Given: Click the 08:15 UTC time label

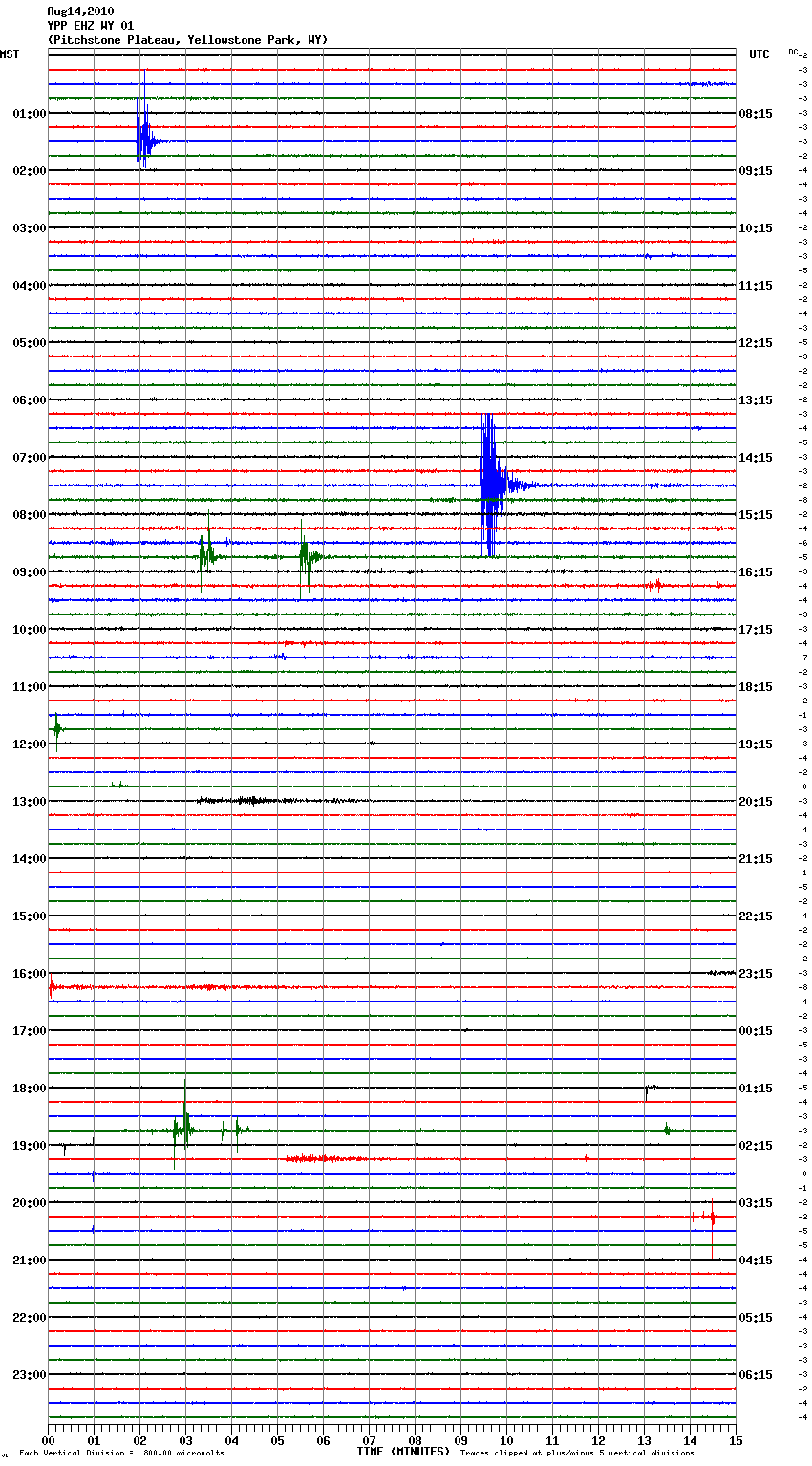Looking at the screenshot, I should pos(756,114).
